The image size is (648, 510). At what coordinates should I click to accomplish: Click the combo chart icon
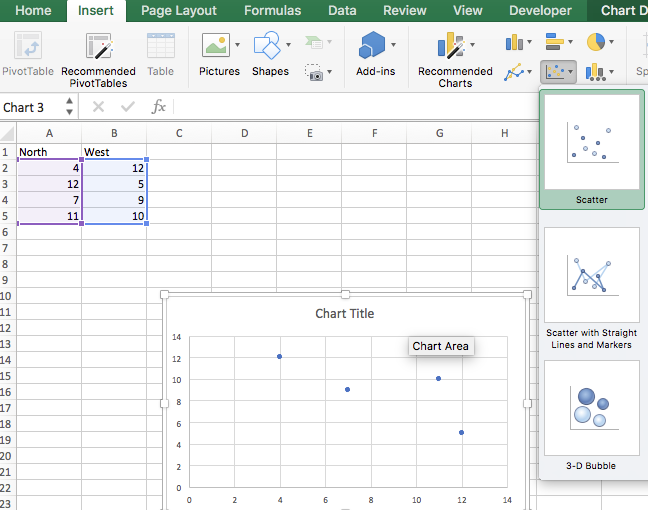[596, 72]
